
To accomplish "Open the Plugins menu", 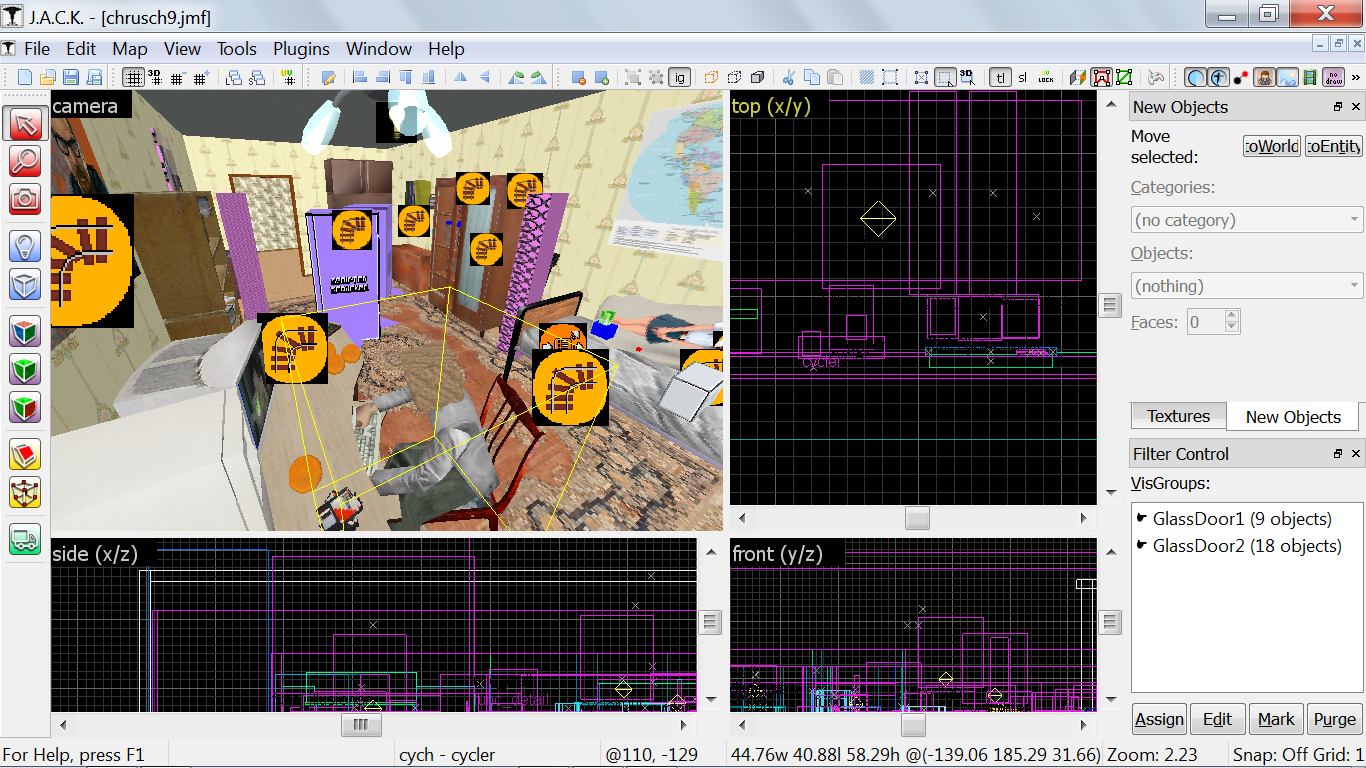I will point(301,48).
